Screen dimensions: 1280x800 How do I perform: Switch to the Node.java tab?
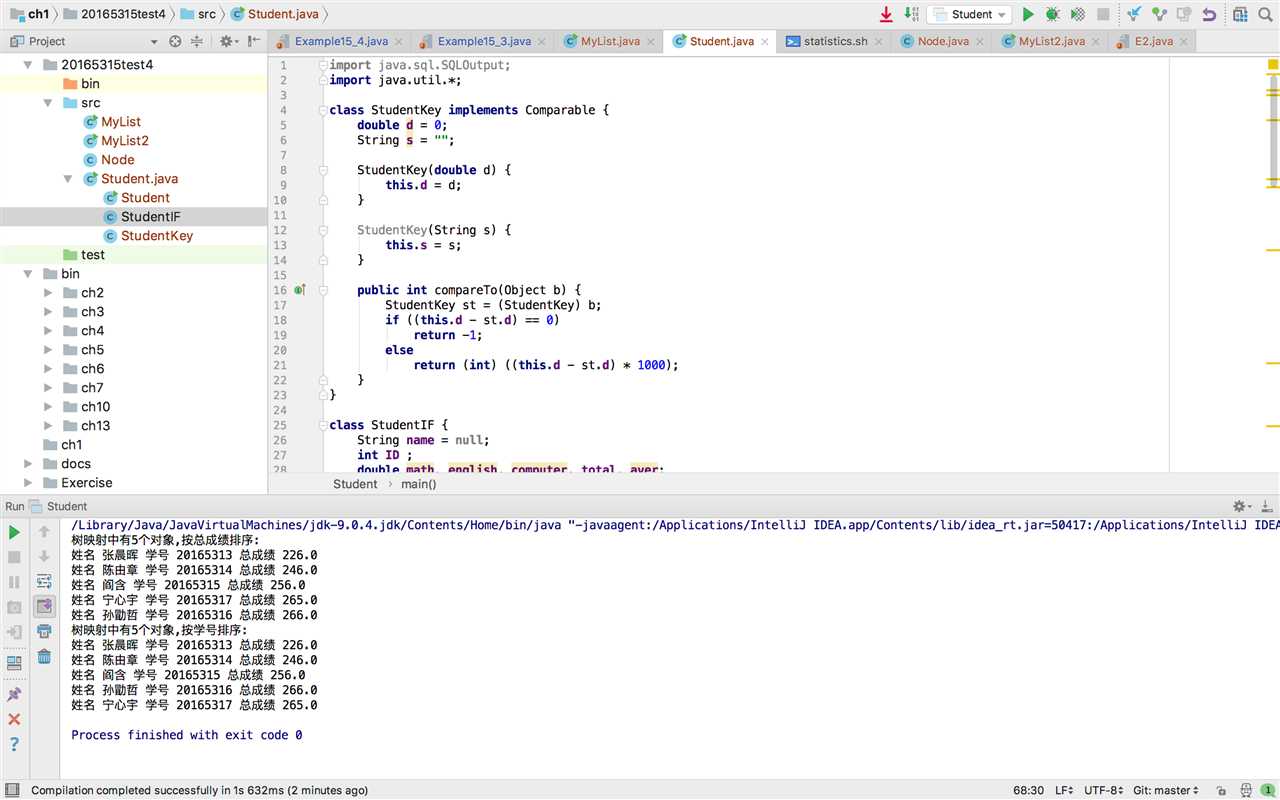point(942,41)
